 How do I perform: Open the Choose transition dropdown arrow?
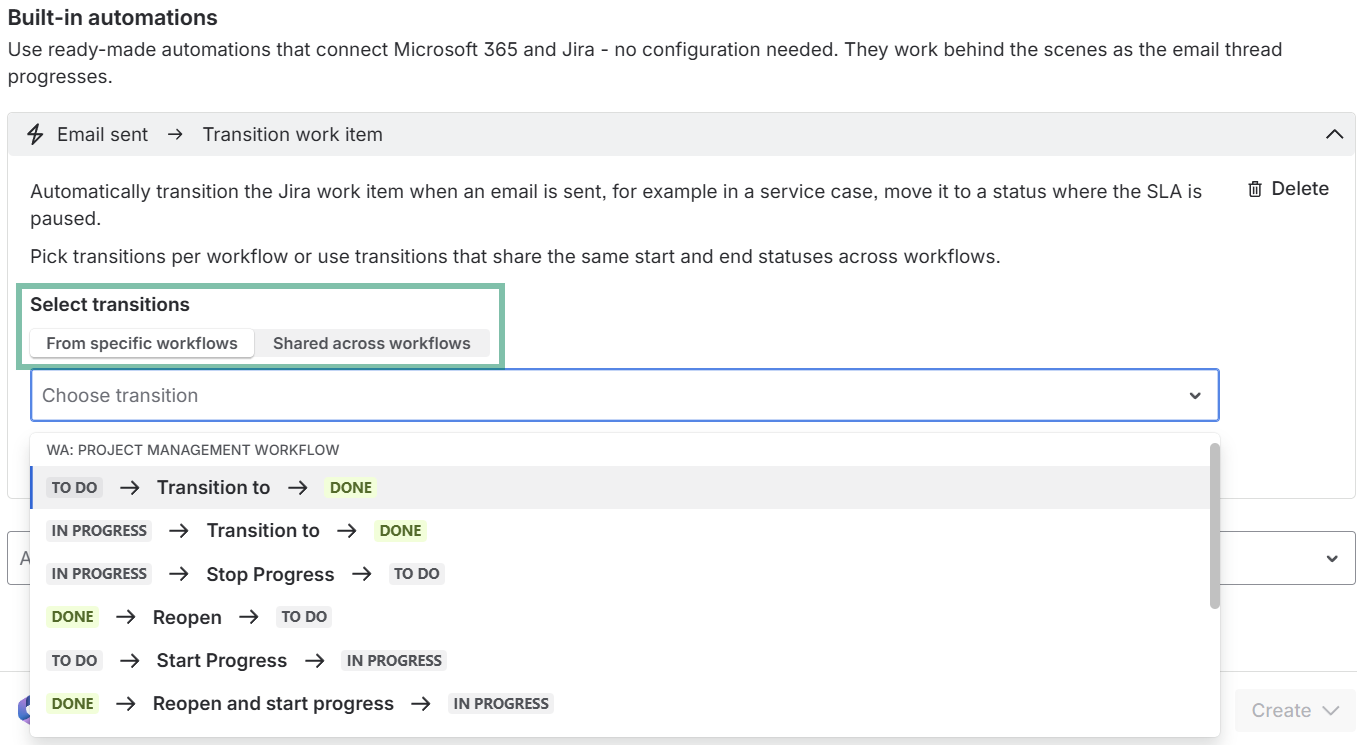1195,396
